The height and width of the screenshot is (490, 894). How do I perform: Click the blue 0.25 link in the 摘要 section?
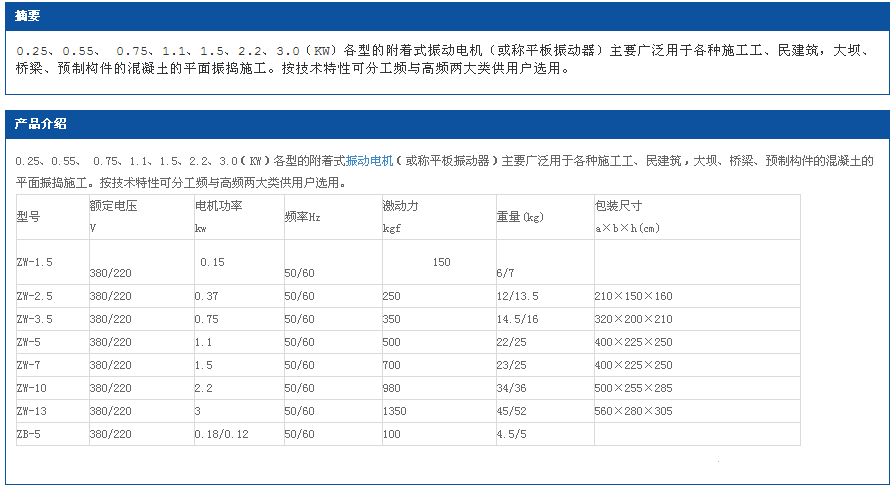click(x=32, y=50)
